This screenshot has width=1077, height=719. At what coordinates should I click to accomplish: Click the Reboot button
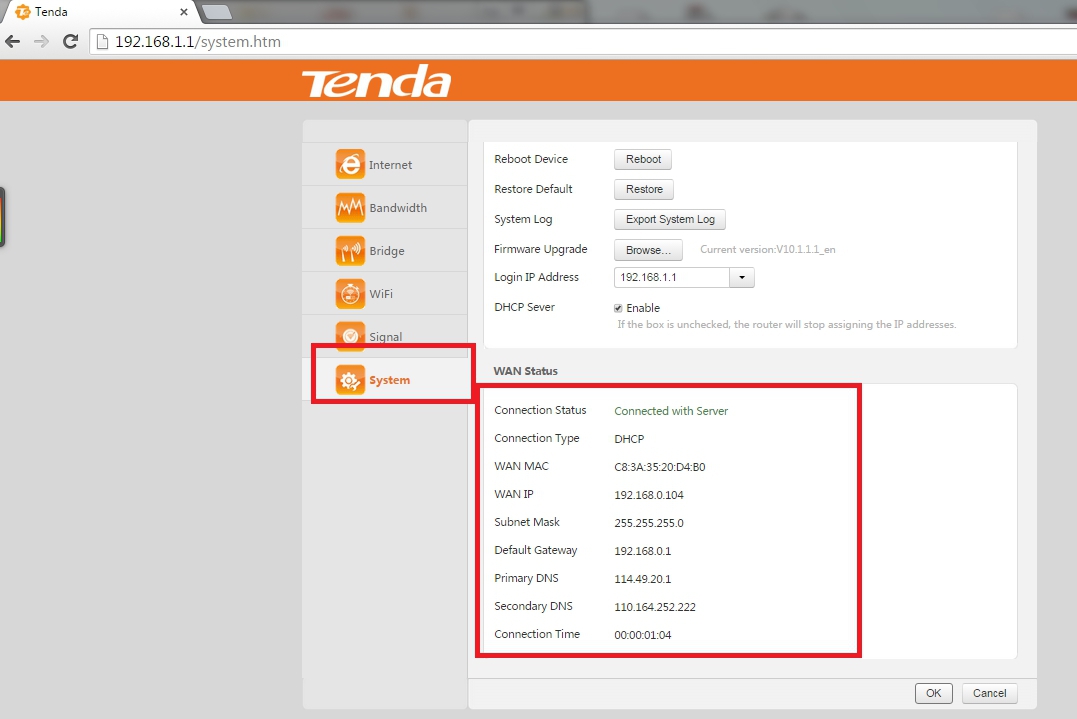(643, 159)
